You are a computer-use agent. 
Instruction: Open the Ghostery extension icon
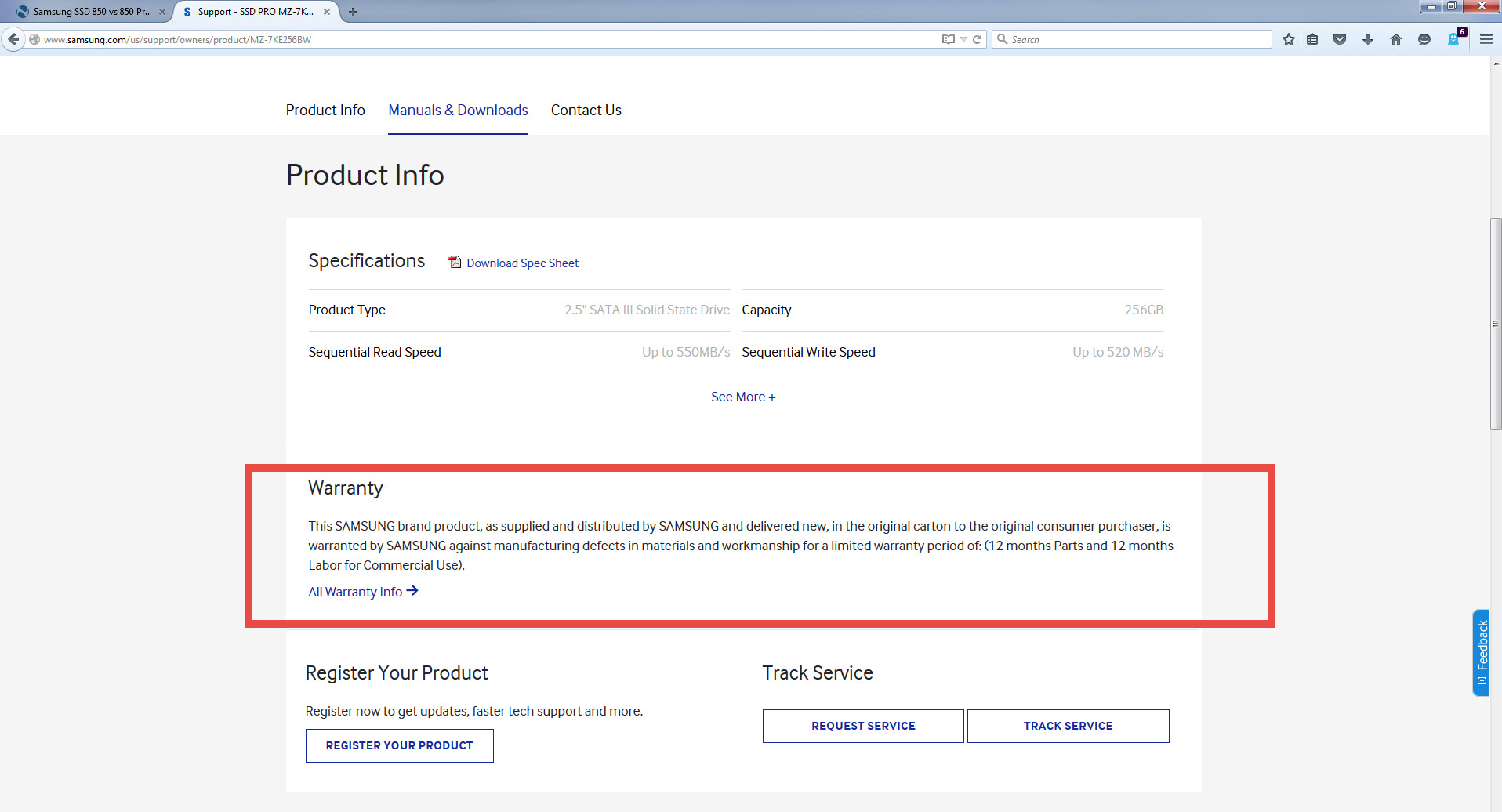1454,39
